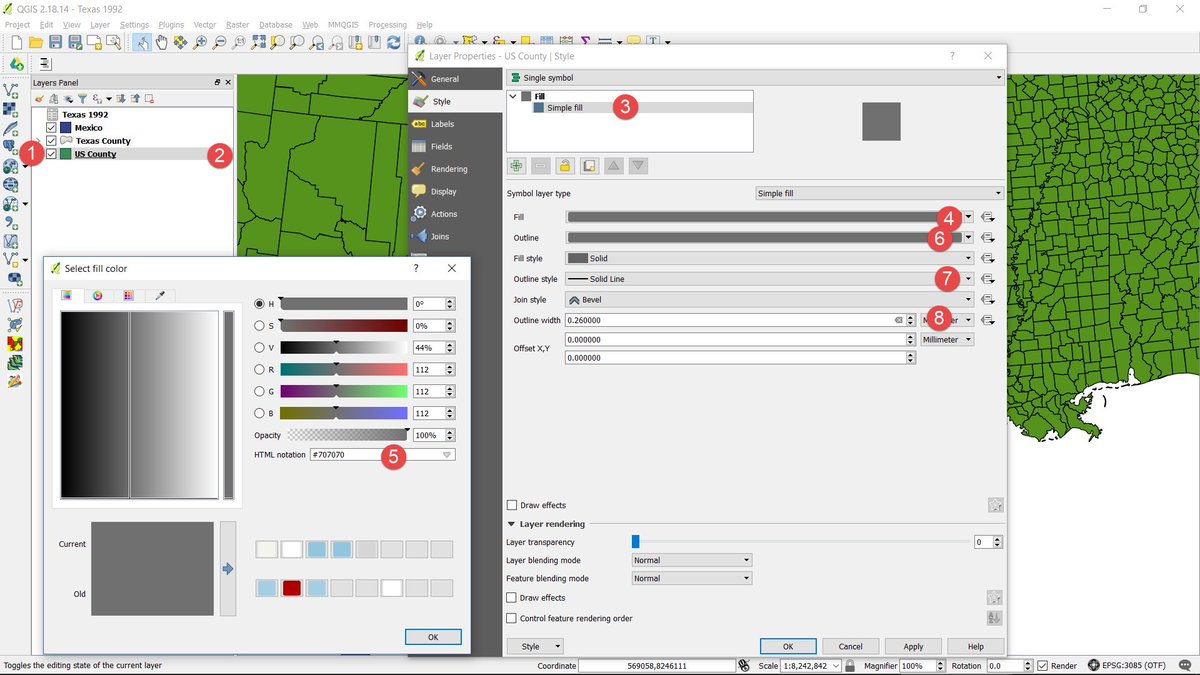The width and height of the screenshot is (1200, 675).
Task: Collapse the Layer rendering section
Action: click(x=512, y=524)
